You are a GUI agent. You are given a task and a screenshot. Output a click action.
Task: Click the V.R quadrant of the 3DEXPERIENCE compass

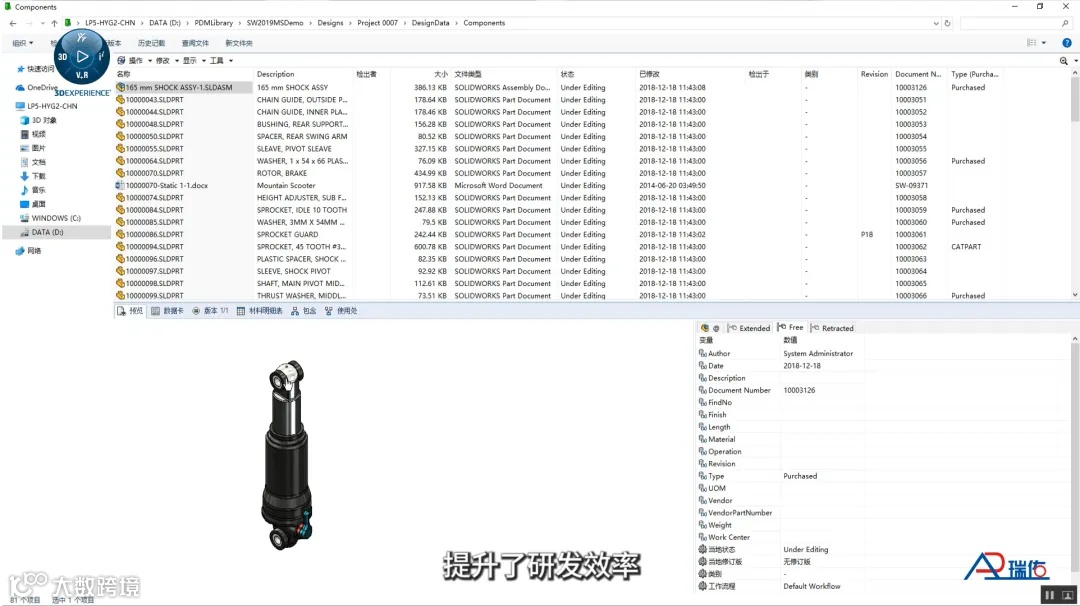pyautogui.click(x=82, y=75)
